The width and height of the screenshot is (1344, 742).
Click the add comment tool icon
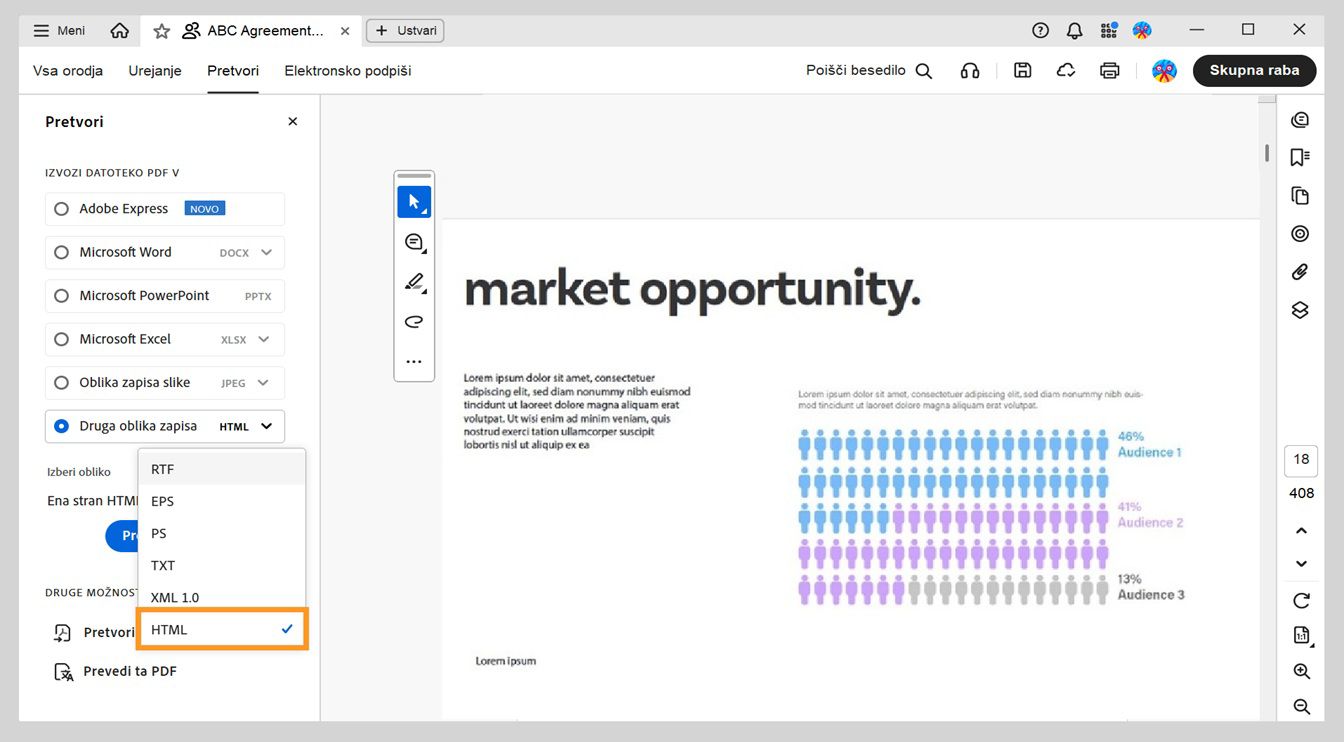click(x=414, y=242)
